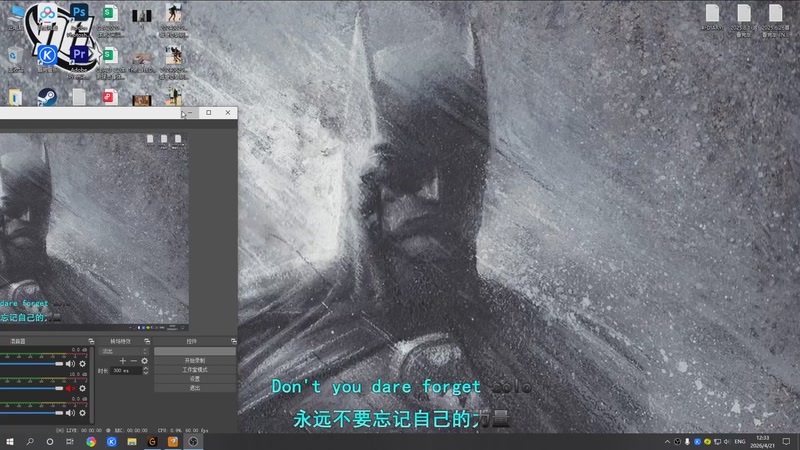
Task: Expand hidden system tray icons chevron
Action: coord(667,442)
